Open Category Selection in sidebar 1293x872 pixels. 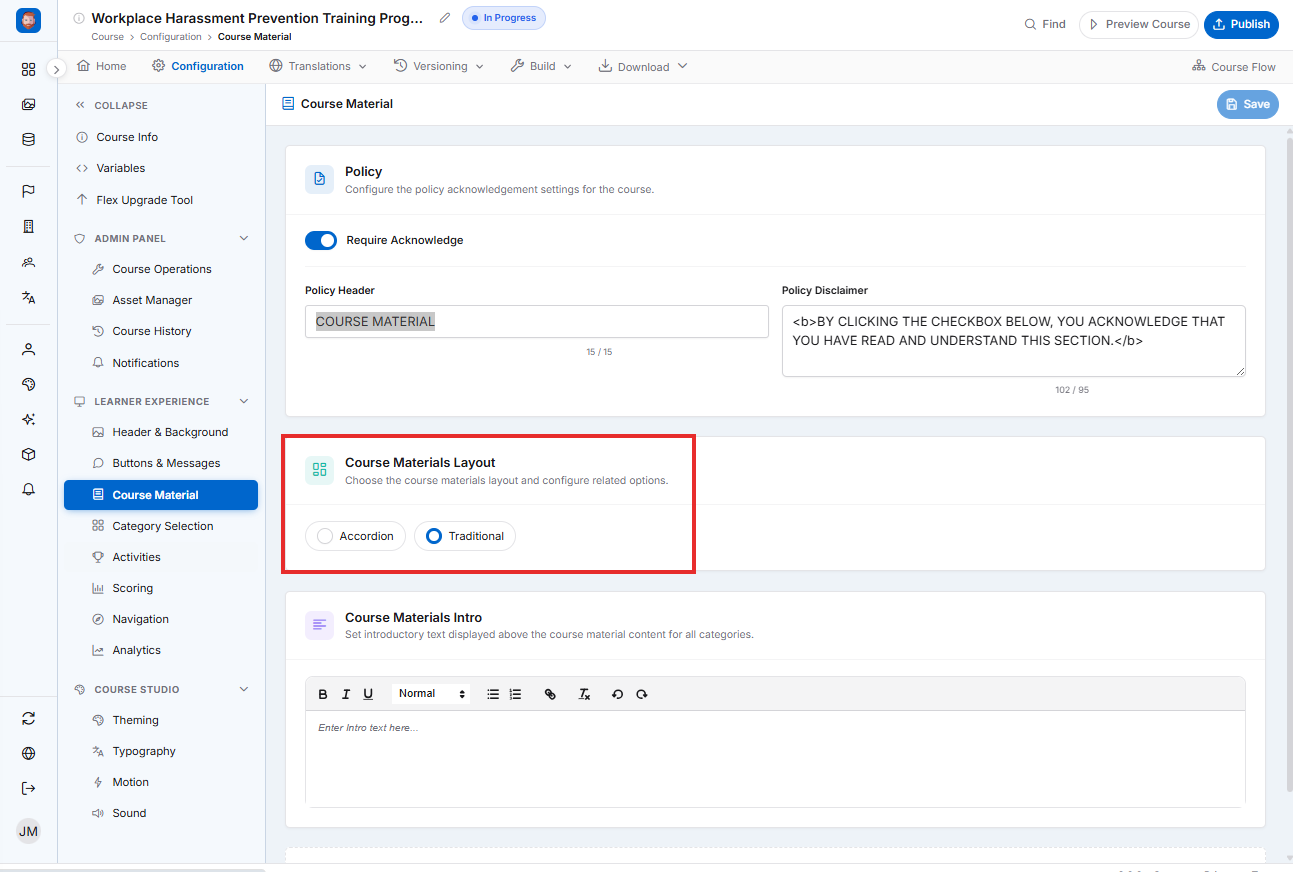(x=161, y=526)
